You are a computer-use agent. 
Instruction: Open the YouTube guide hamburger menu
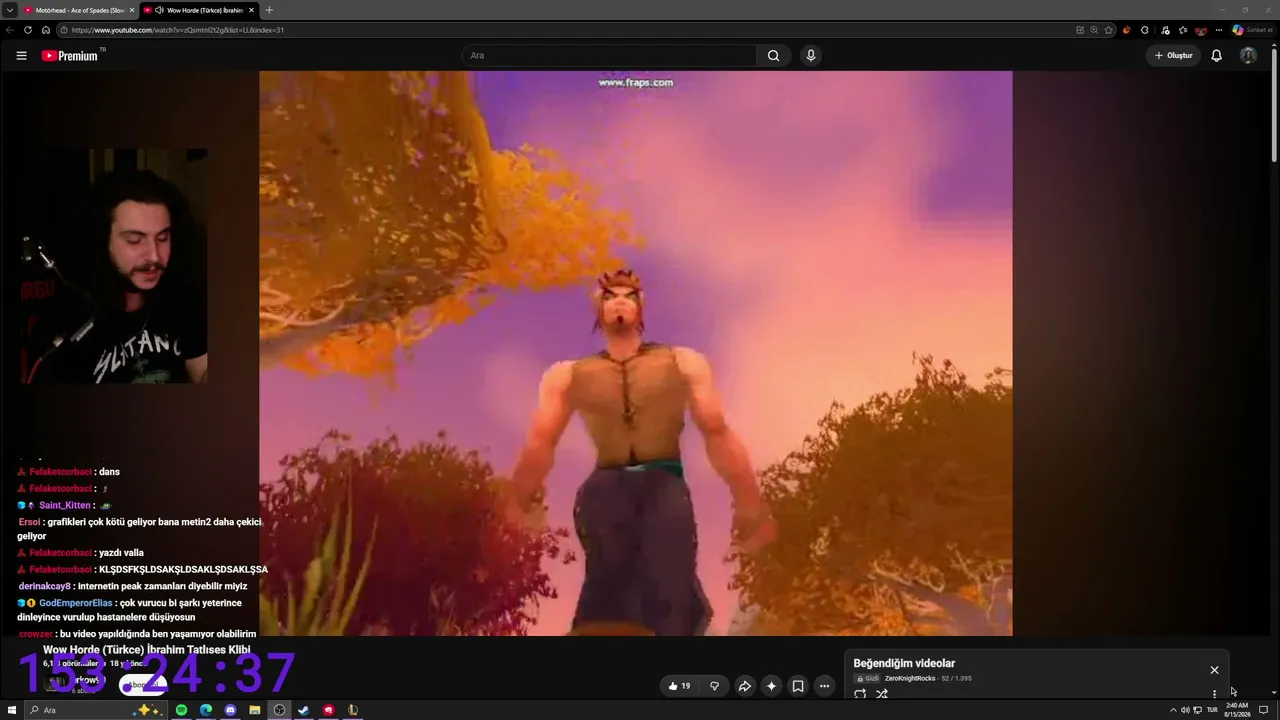(x=21, y=56)
